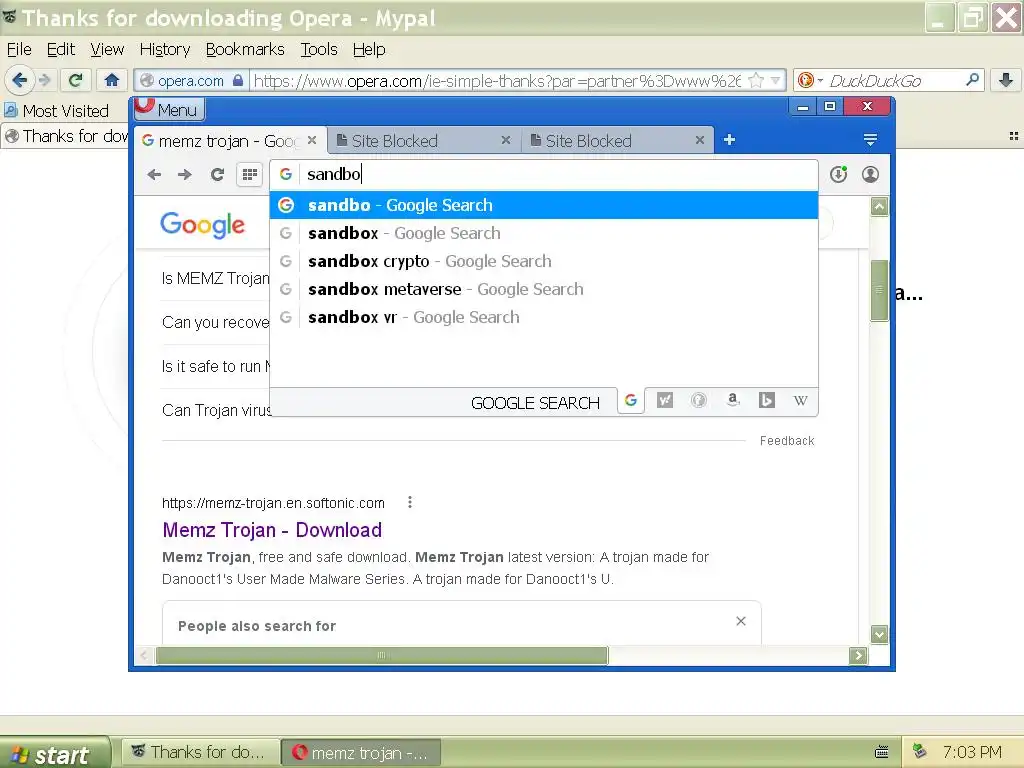This screenshot has width=1024, height=768.
Task: Click the Opera address field with 'sandbo'
Action: 543,174
